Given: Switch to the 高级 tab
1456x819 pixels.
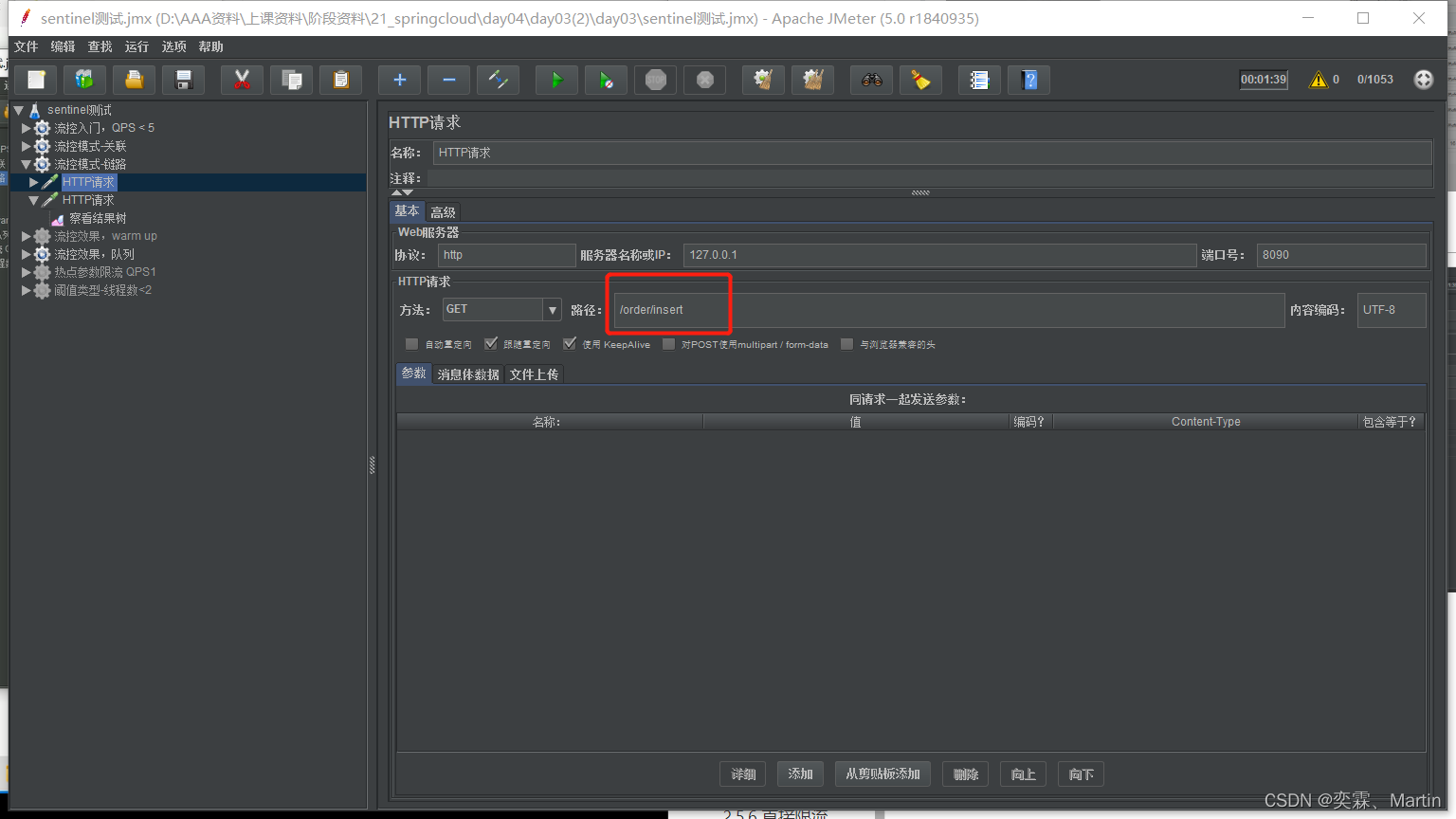Looking at the screenshot, I should (x=443, y=212).
